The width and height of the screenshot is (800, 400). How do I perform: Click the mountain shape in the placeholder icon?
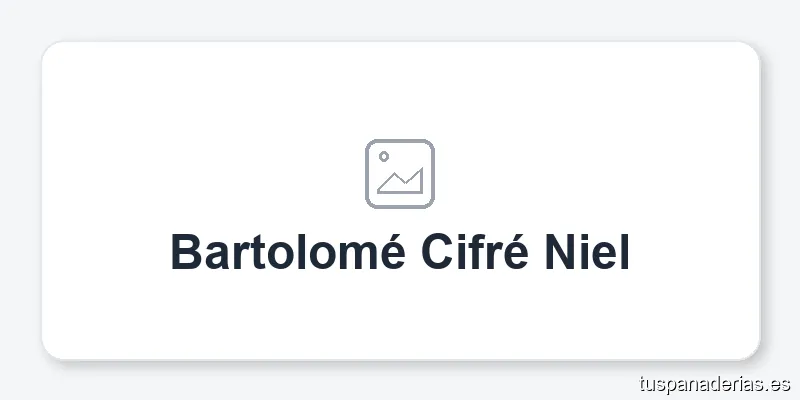point(401,181)
